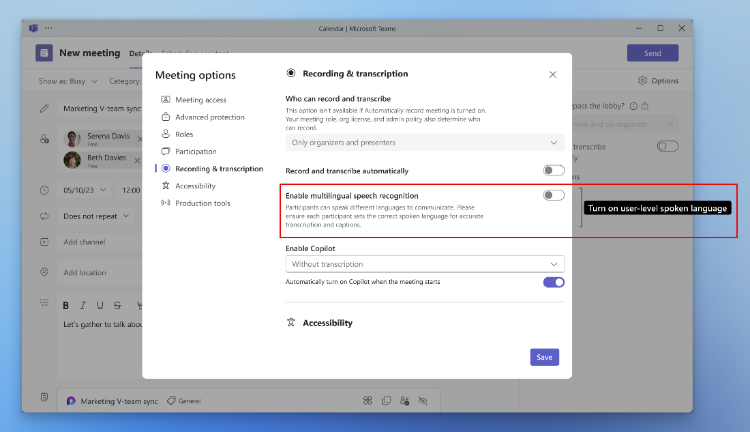Toggle Record and transcribe automatically

(553, 170)
